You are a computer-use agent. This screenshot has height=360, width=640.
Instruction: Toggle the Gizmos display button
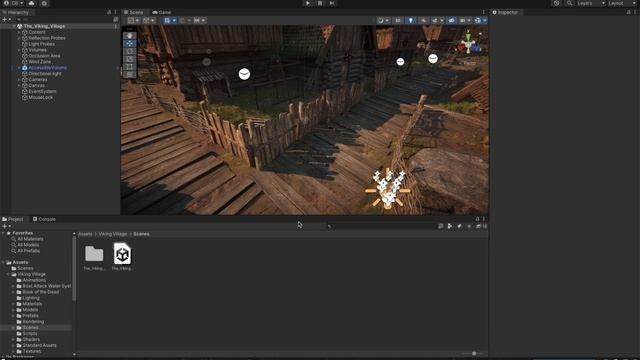click(x=478, y=20)
